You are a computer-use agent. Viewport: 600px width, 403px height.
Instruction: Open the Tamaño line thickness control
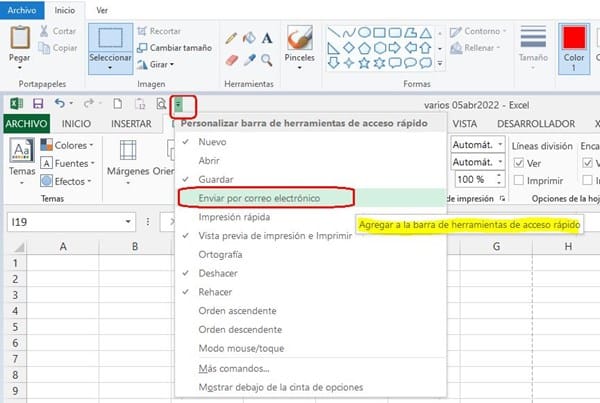pyautogui.click(x=533, y=48)
